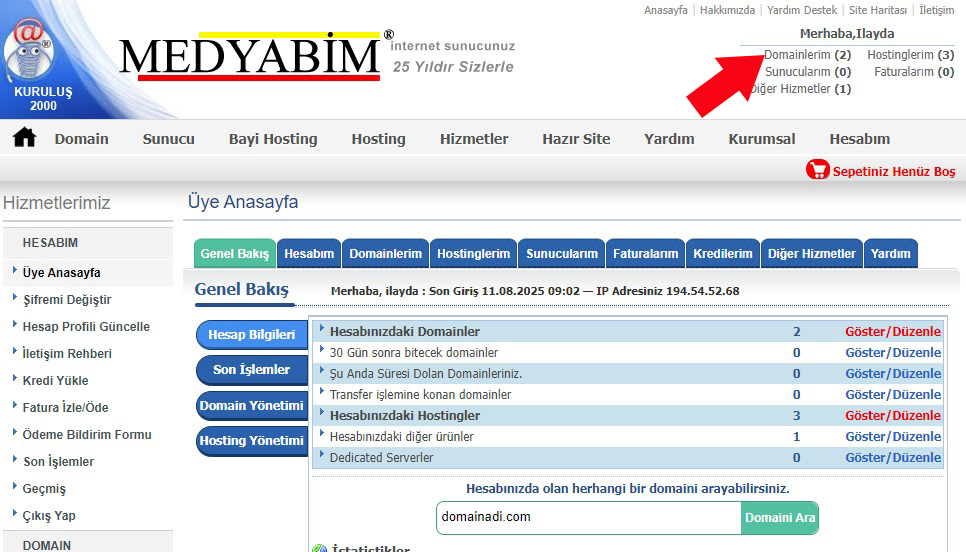The image size is (966, 552).
Task: Open the Kurumsal menu
Action: pos(761,139)
